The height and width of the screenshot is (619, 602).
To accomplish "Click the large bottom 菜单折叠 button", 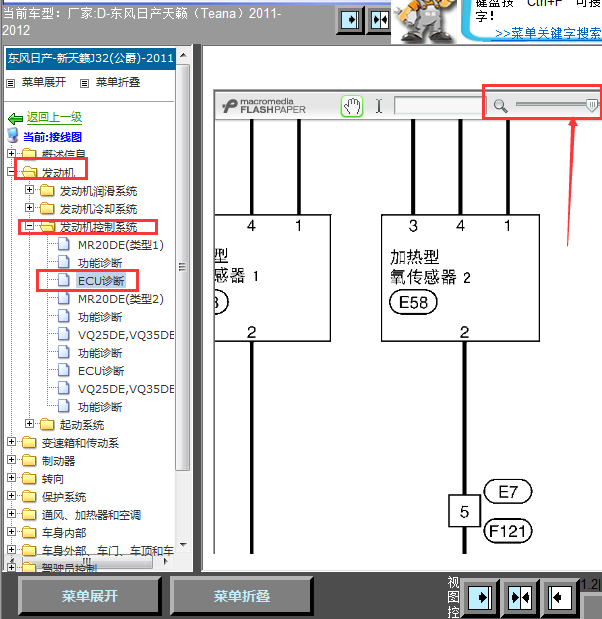I will [x=242, y=596].
